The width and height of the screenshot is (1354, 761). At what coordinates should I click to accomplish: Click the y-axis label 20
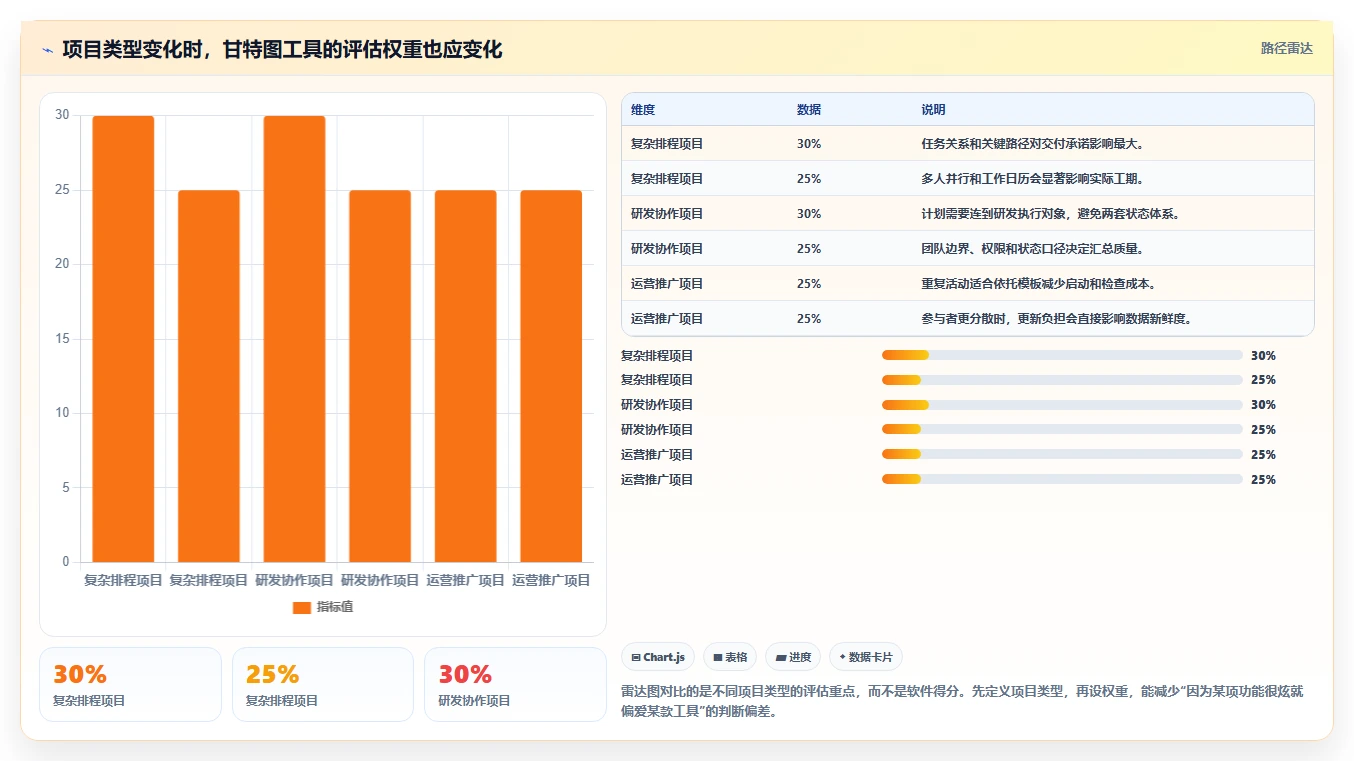tap(62, 264)
